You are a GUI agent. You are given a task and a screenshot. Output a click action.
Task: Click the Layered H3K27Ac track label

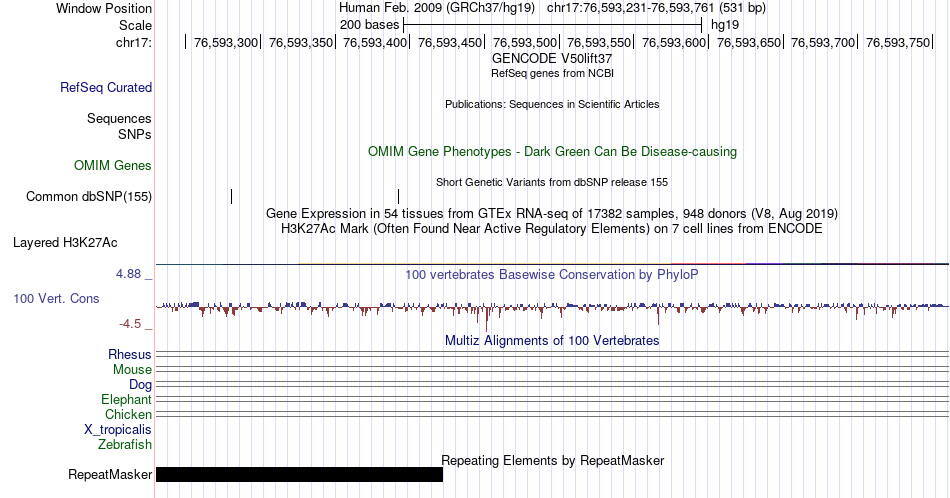coord(65,242)
